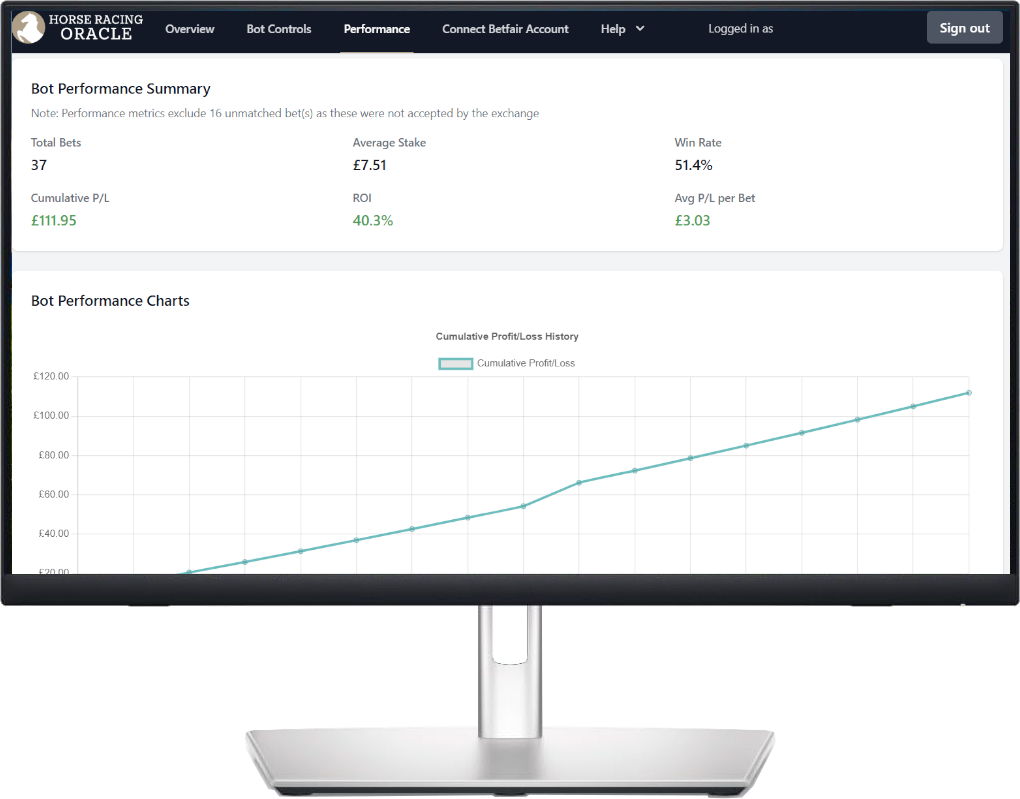Click the first visible chart data point
Screen dimensions: 1020x799
point(189,572)
